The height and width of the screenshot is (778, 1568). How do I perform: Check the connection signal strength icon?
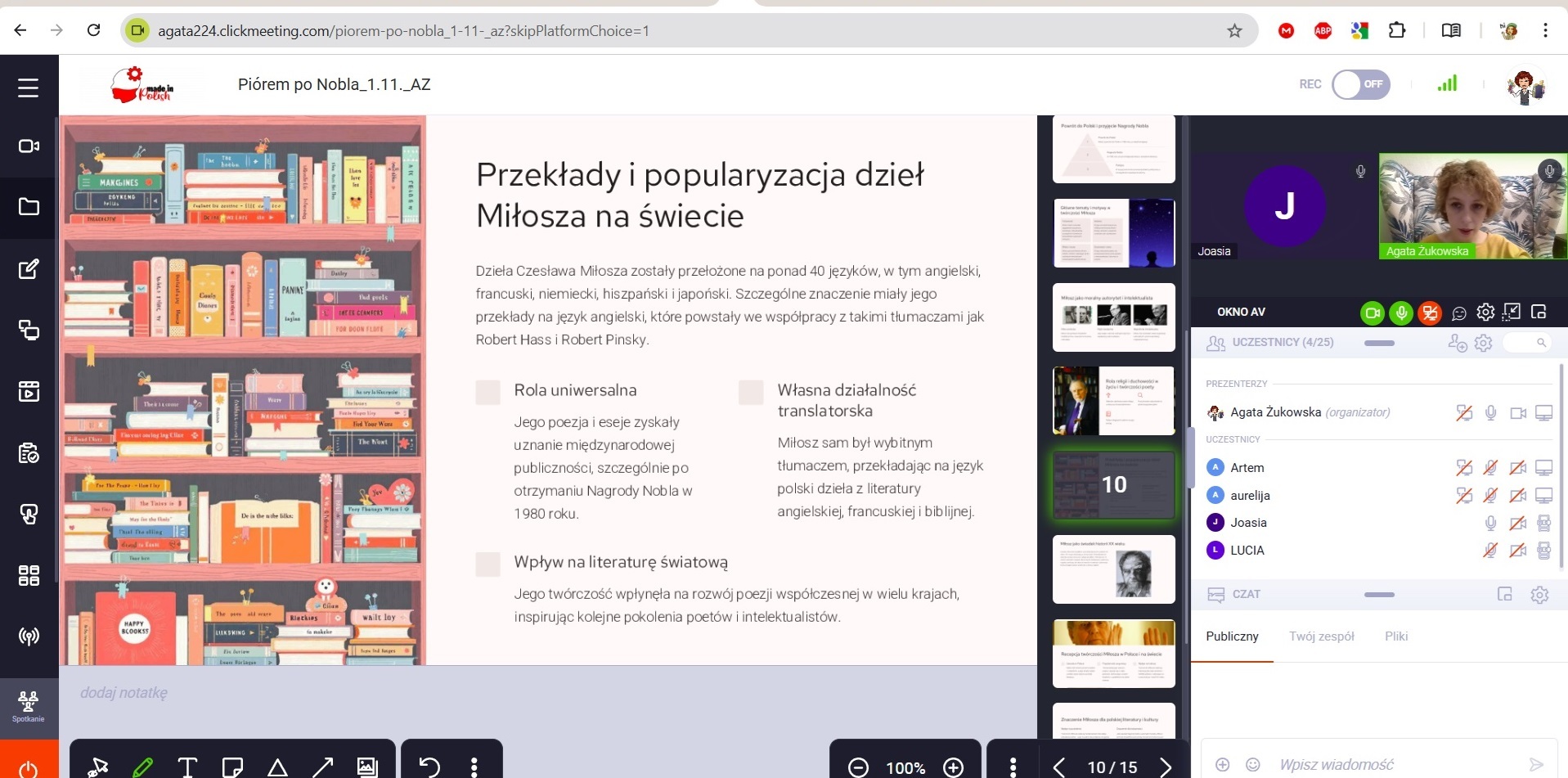(1447, 83)
